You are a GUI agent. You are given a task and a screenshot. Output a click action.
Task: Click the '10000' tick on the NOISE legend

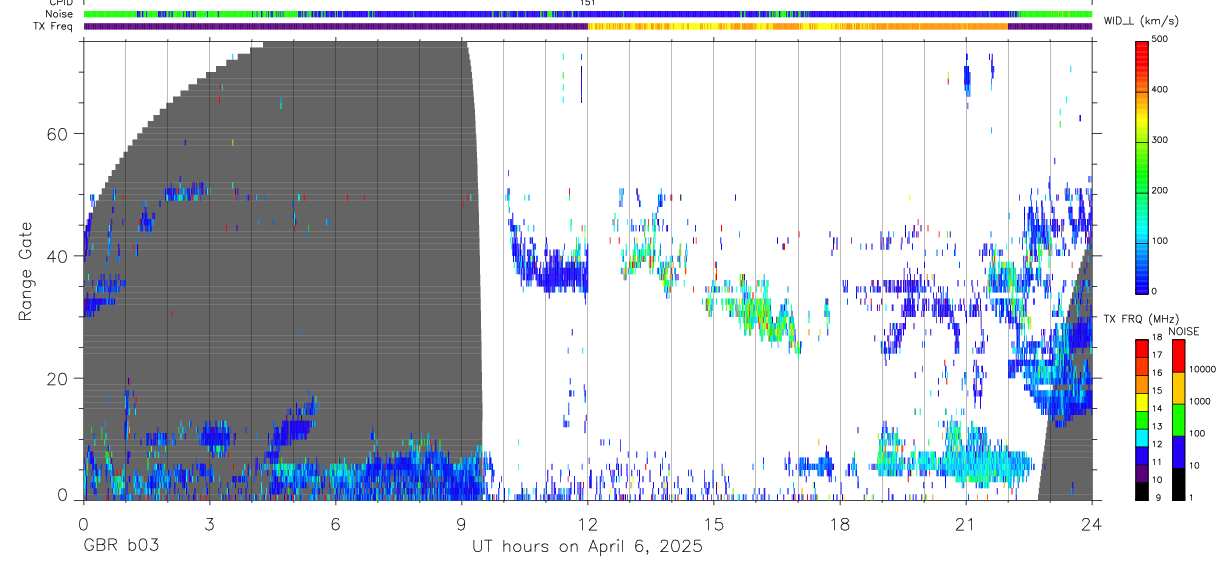click(1203, 368)
